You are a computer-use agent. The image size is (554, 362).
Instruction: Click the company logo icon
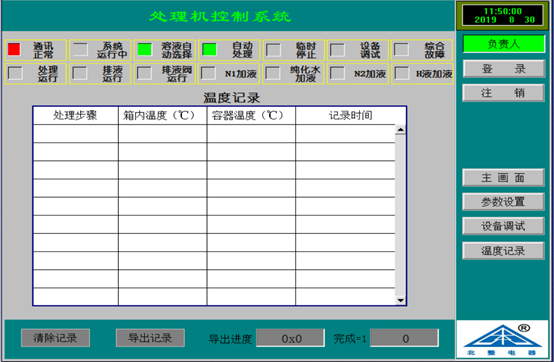click(x=502, y=339)
